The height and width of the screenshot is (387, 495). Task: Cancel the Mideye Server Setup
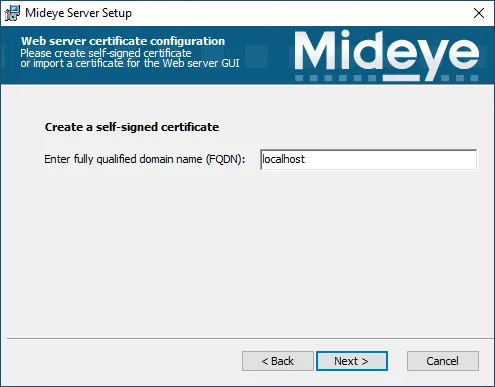(x=443, y=361)
